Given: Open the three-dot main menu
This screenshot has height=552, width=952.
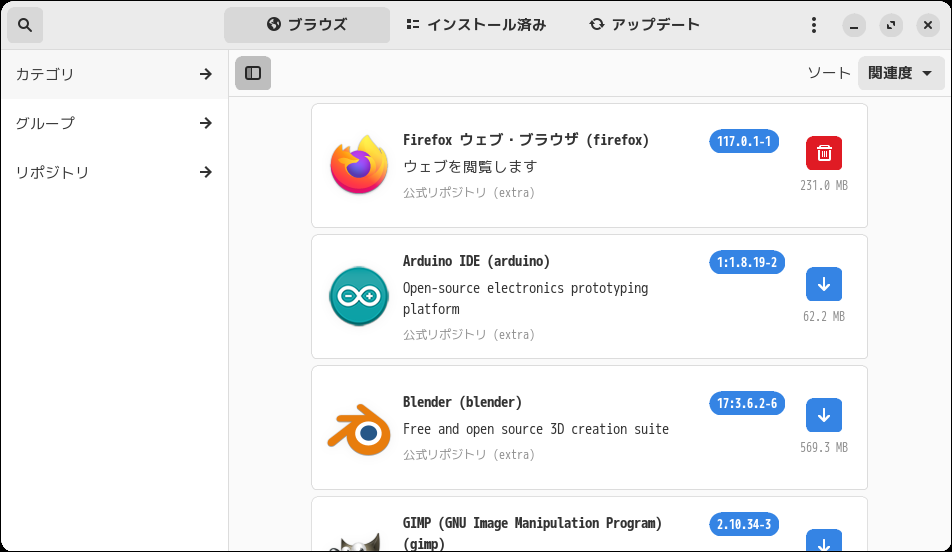Looking at the screenshot, I should pyautogui.click(x=814, y=25).
